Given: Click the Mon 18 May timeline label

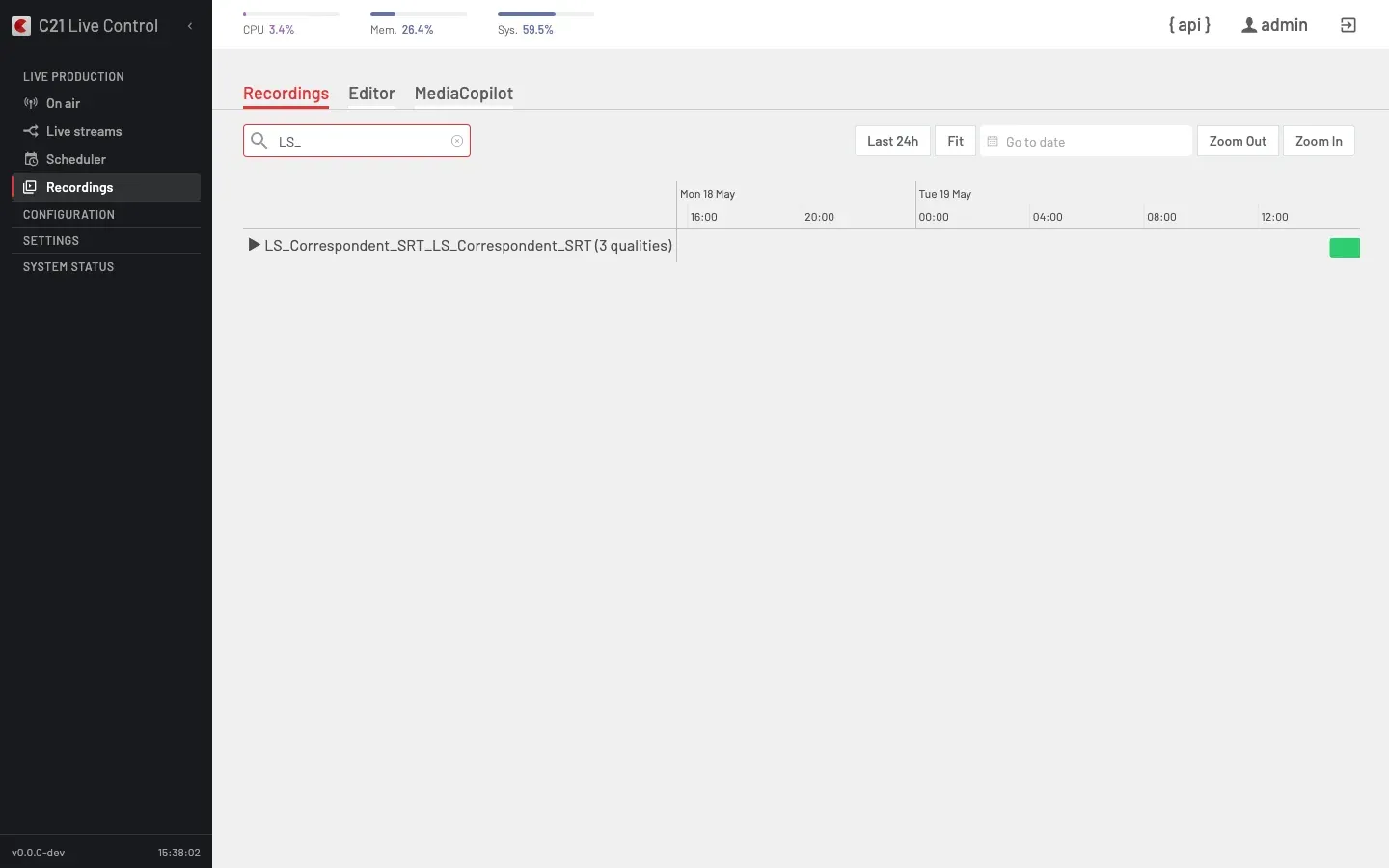Looking at the screenshot, I should pos(707,194).
